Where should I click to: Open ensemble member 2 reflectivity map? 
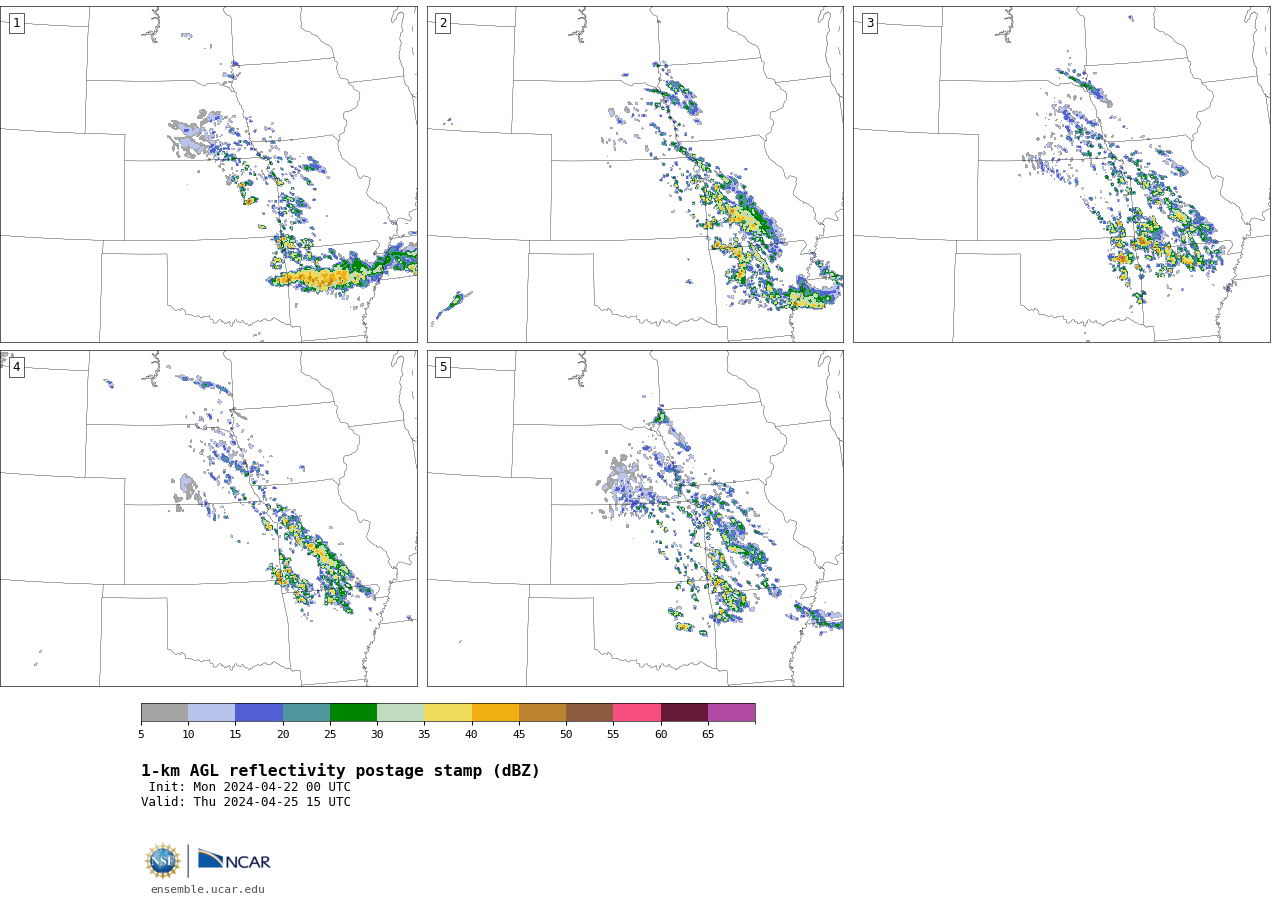click(x=635, y=174)
